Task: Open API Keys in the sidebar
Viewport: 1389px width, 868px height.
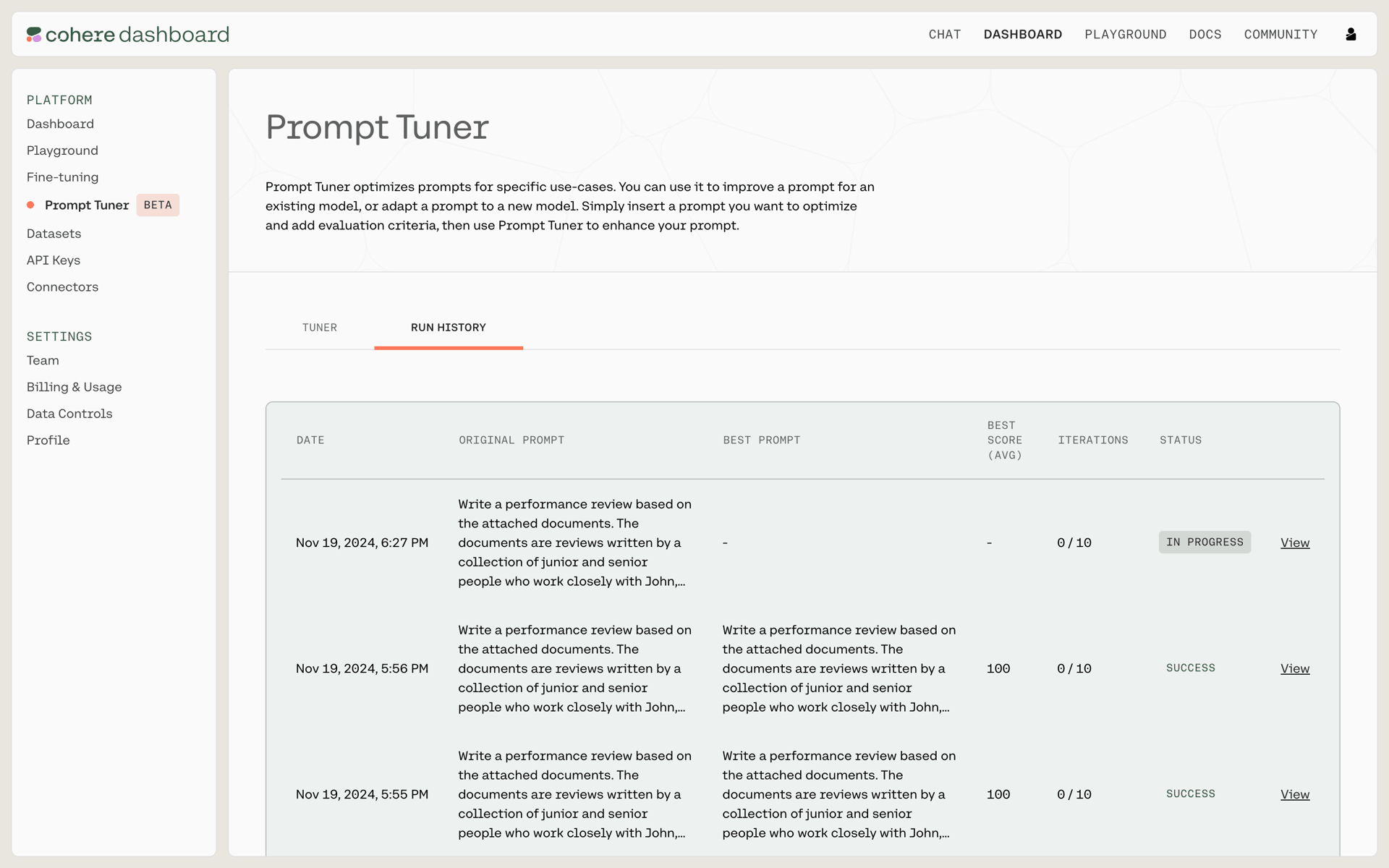Action: click(x=54, y=260)
